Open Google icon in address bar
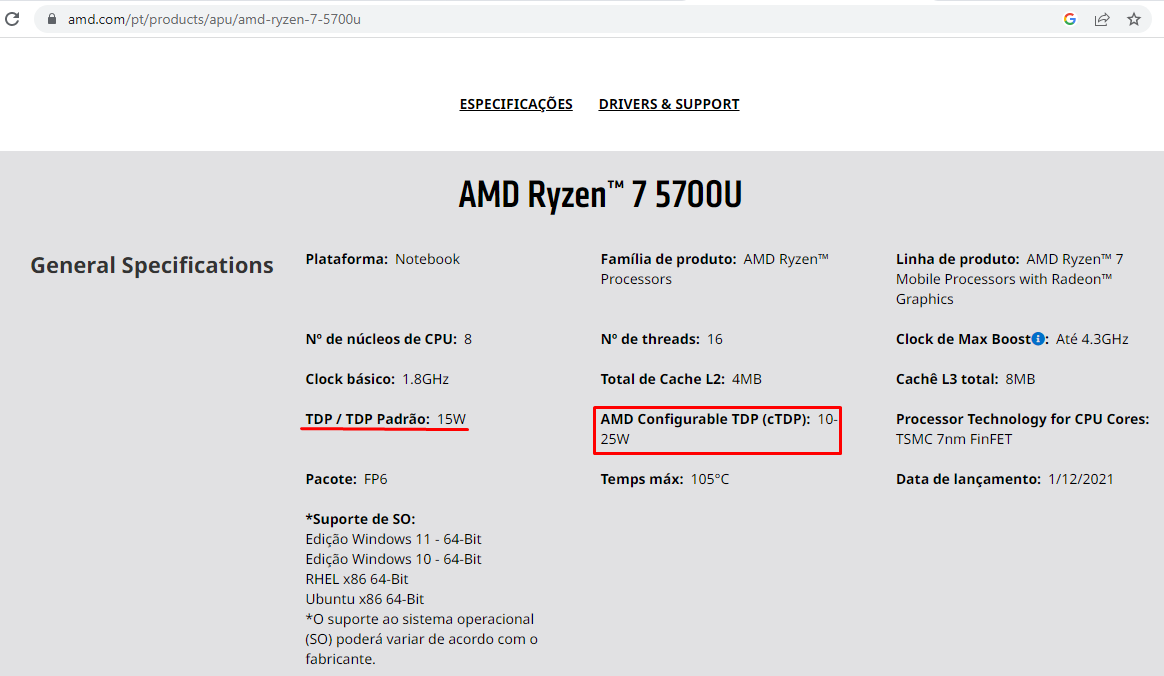 tap(1070, 19)
